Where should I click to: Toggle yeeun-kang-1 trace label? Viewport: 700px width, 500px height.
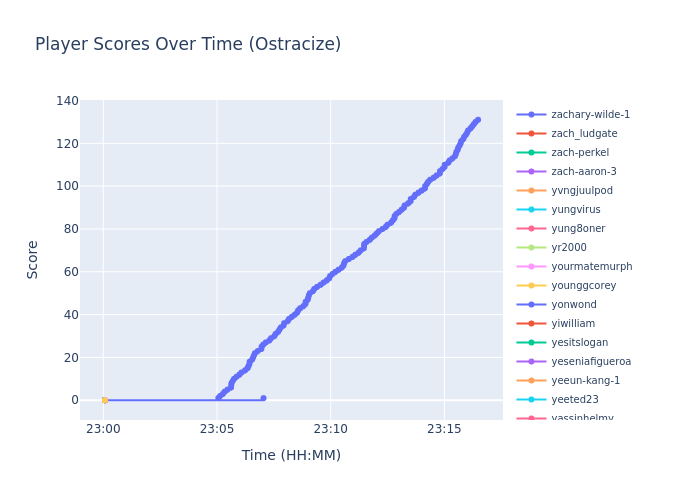point(585,381)
